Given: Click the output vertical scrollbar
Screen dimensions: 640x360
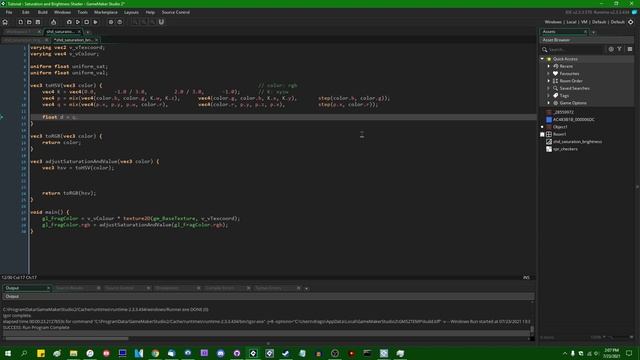Looking at the screenshot, I should point(532,329).
